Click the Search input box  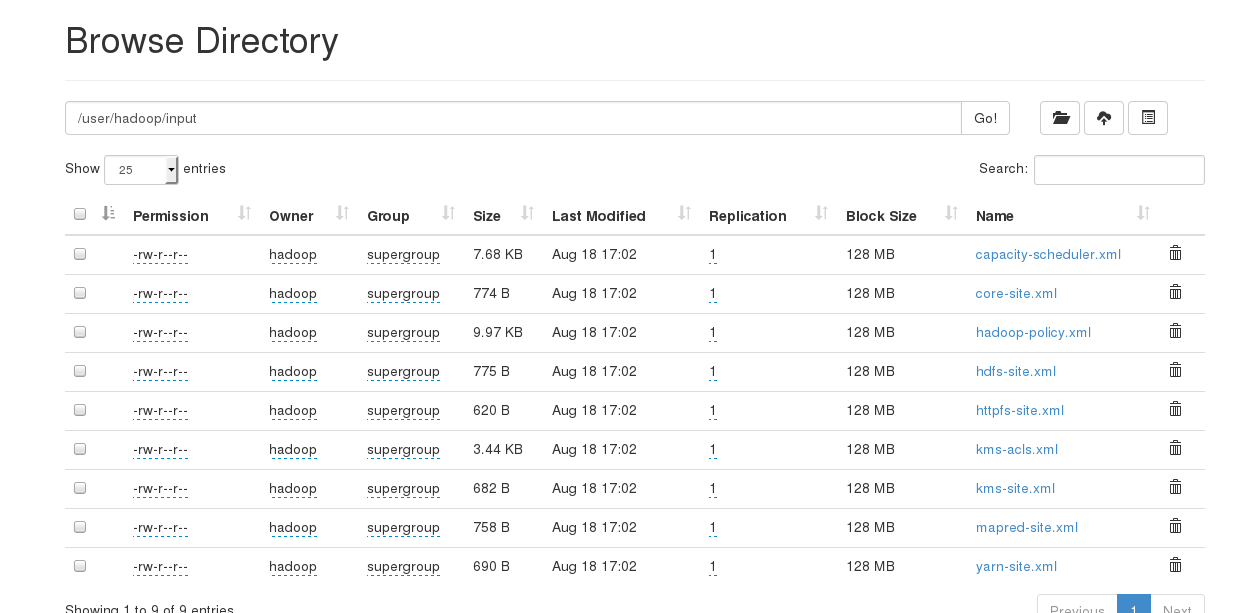pyautogui.click(x=1119, y=170)
